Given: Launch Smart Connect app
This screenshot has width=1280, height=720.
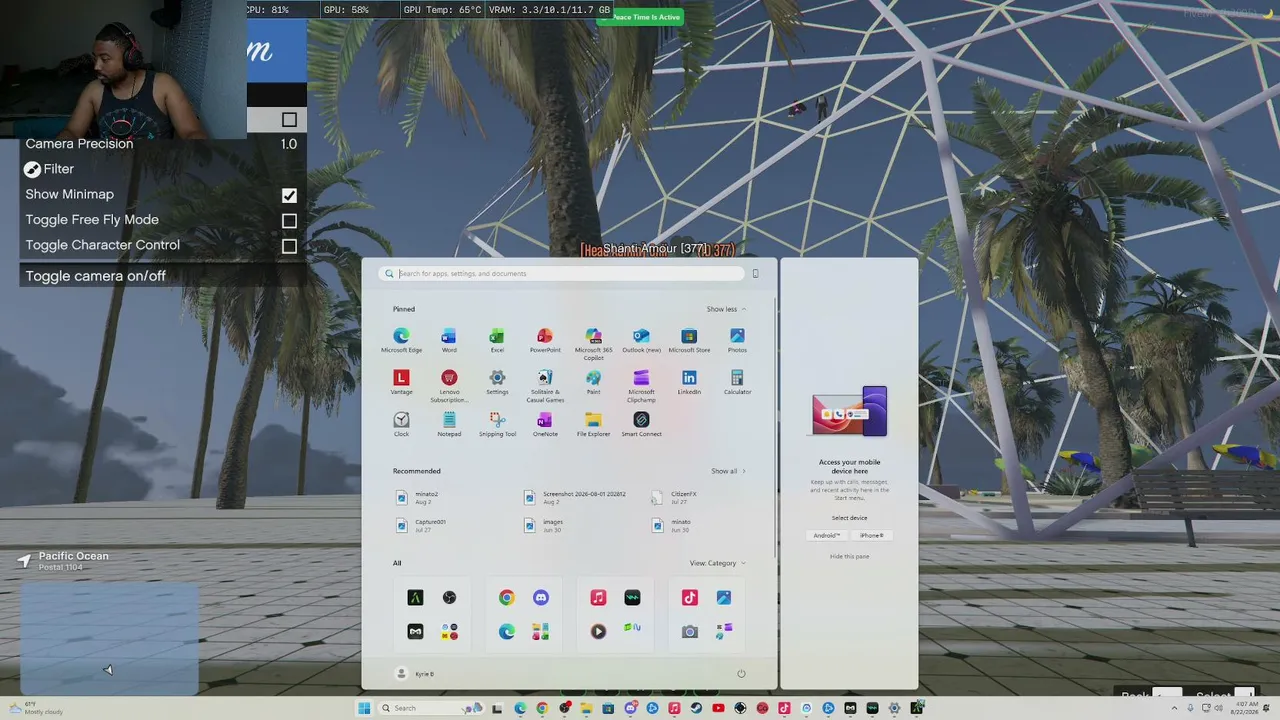Looking at the screenshot, I should [x=641, y=424].
